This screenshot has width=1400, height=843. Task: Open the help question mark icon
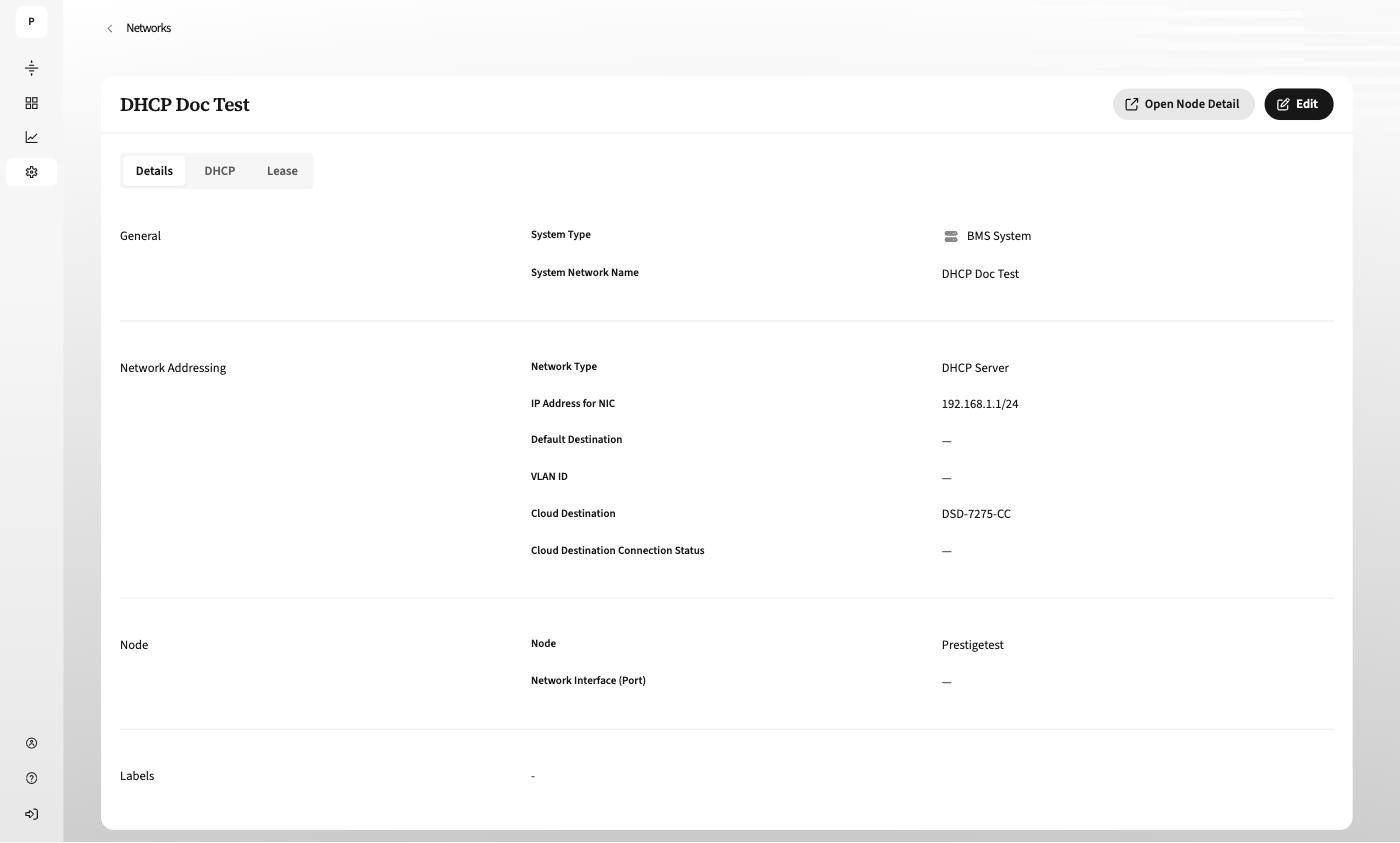31,778
